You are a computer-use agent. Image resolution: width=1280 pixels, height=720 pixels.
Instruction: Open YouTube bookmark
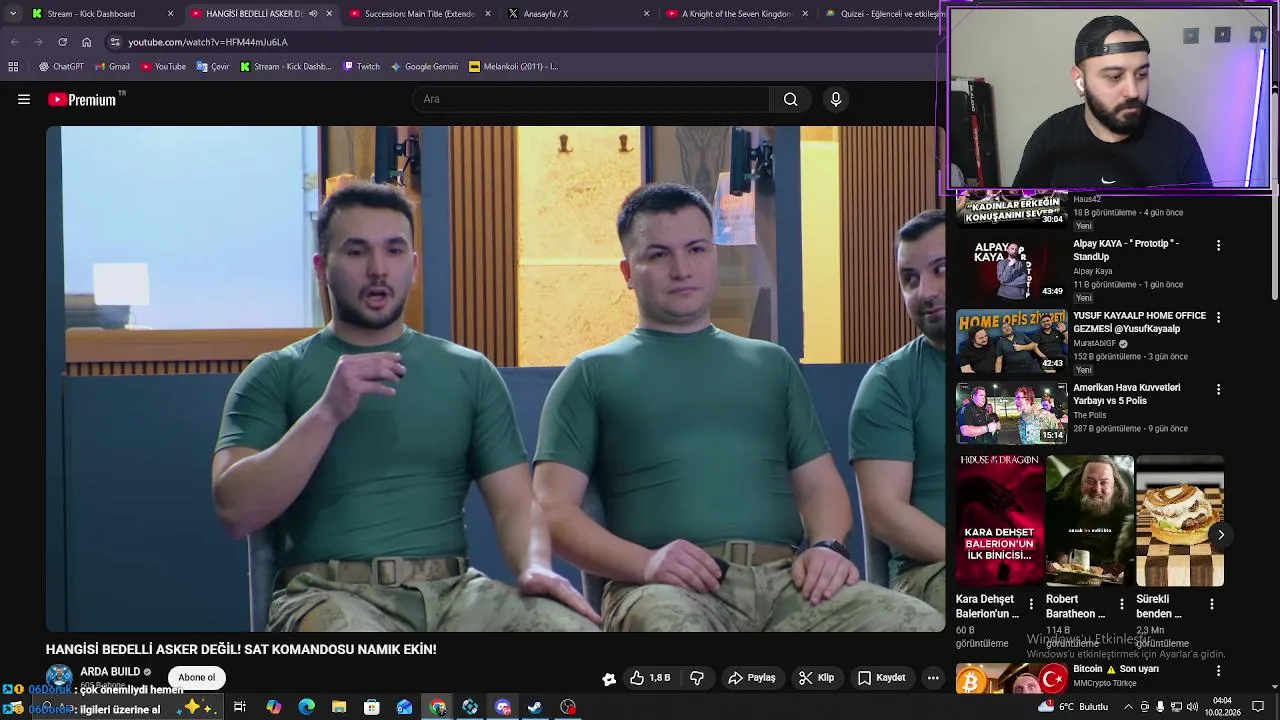coord(163,67)
